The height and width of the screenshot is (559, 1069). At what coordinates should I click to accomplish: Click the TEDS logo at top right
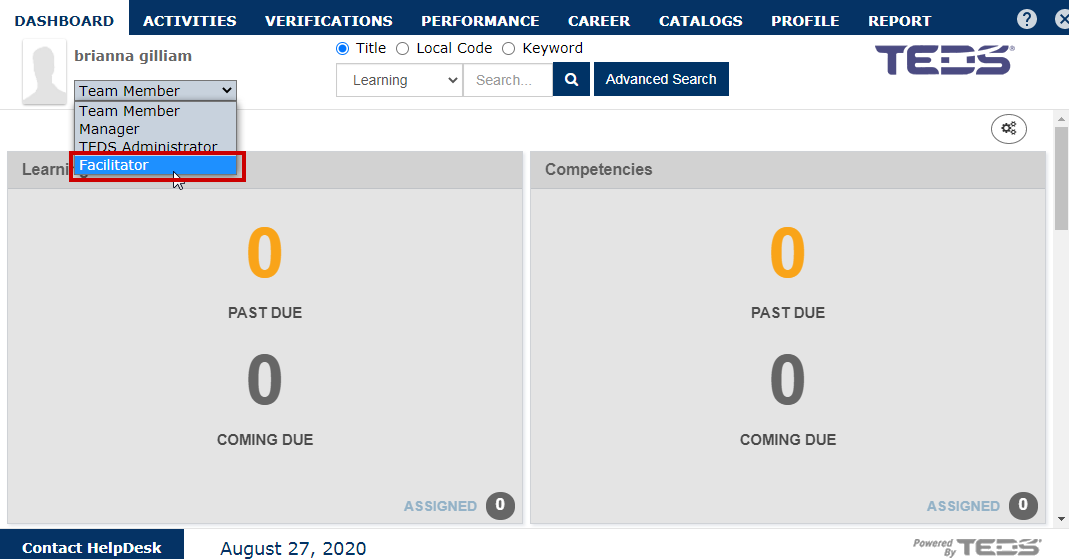tap(944, 60)
